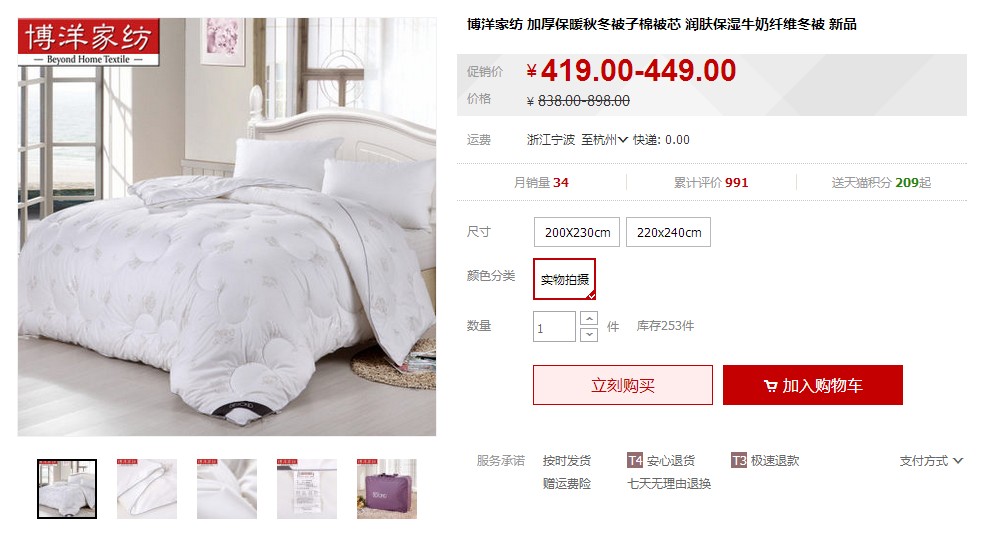Click the 博洋家纺 brand logo

89,42
